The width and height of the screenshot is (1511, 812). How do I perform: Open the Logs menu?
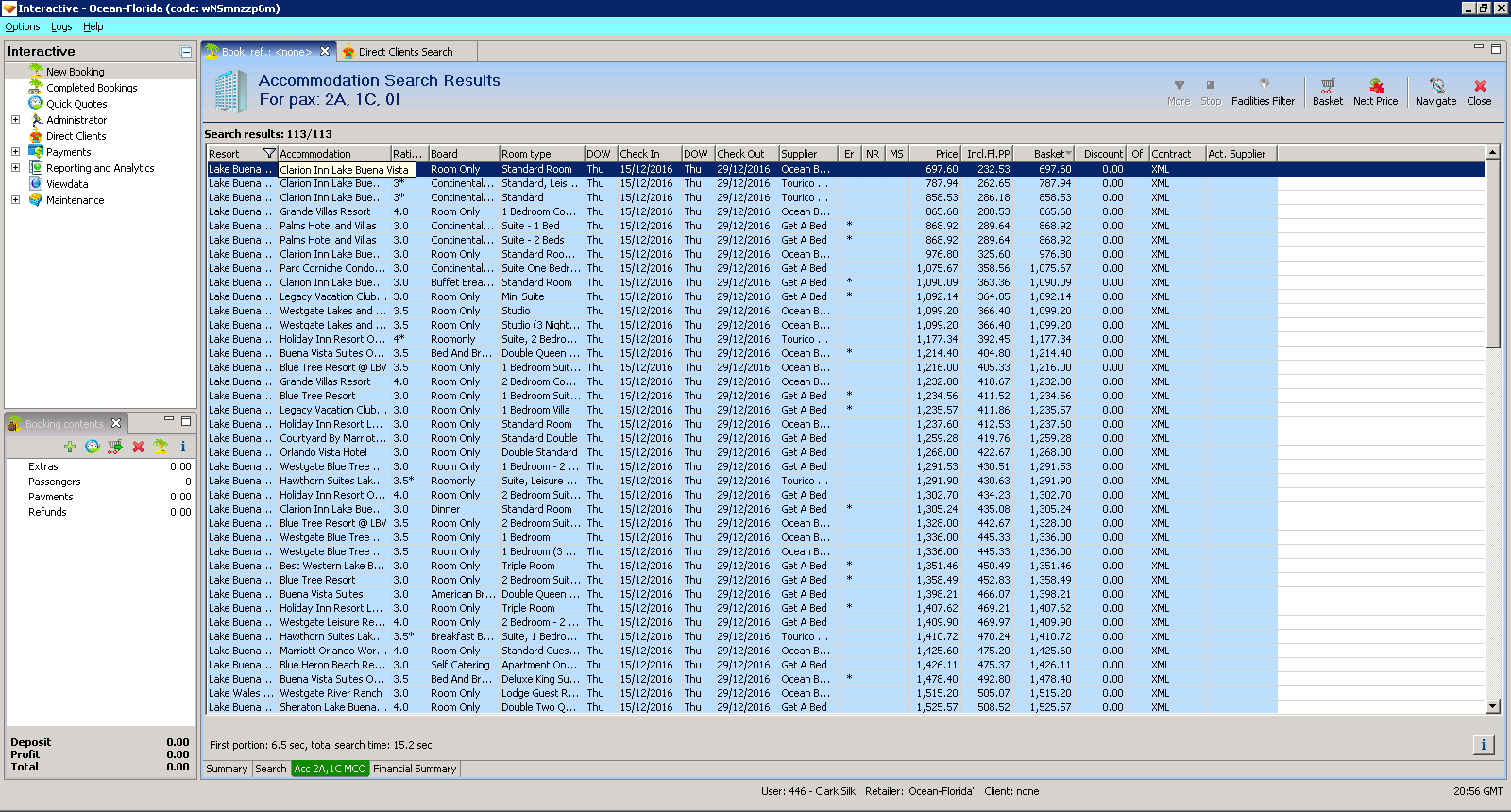coord(61,26)
